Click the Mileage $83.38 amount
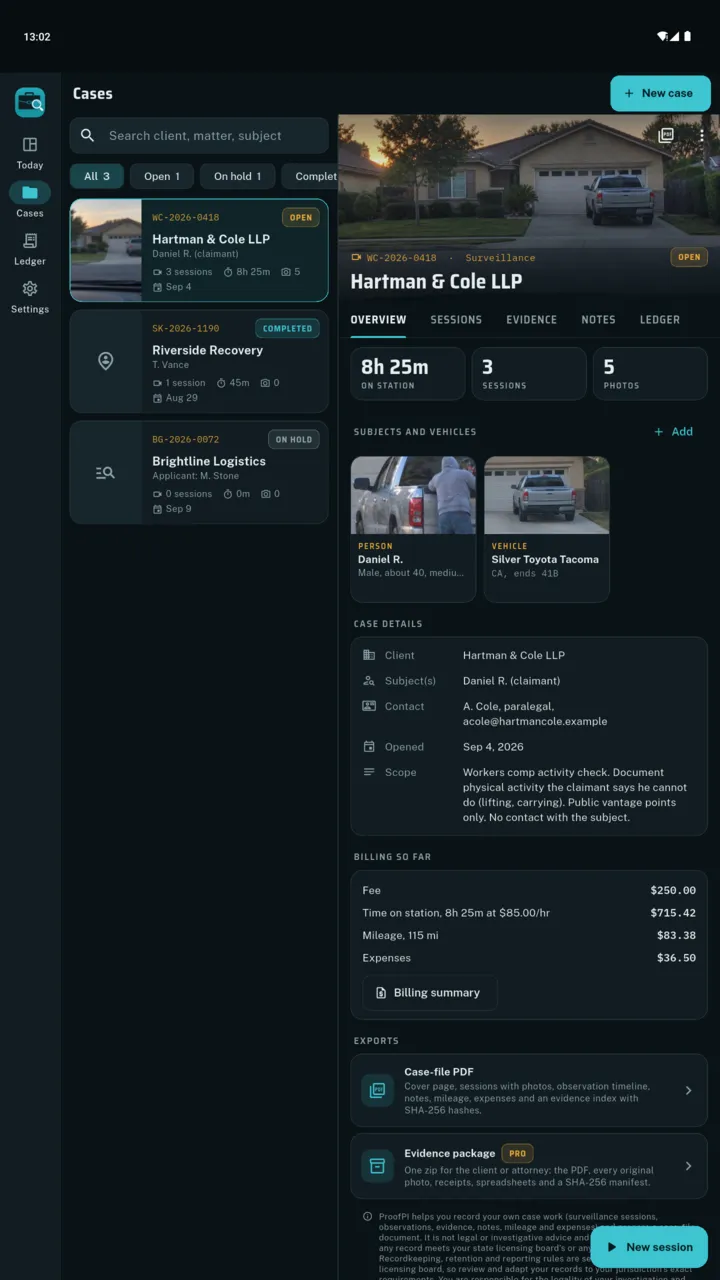 [x=677, y=936]
